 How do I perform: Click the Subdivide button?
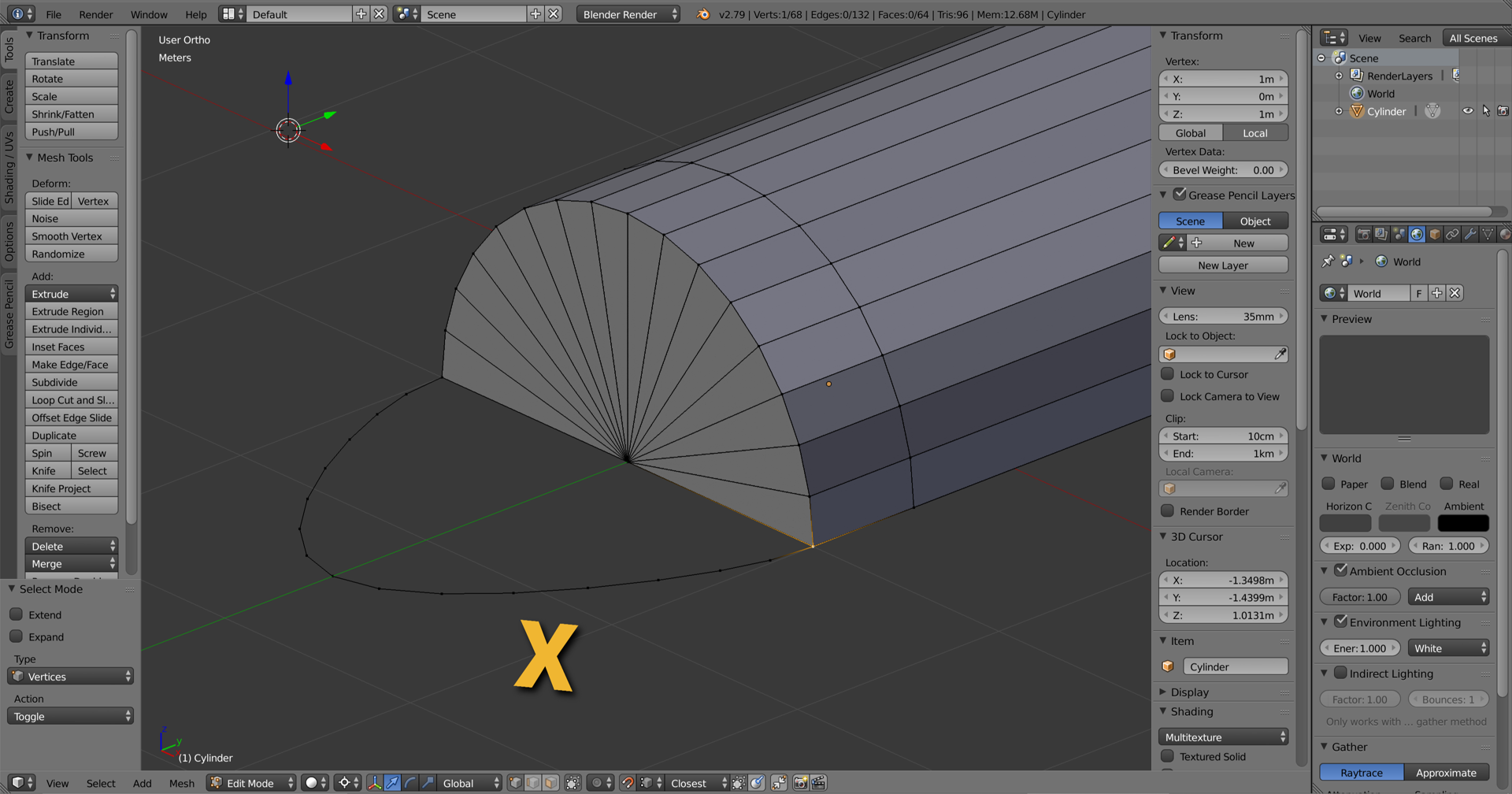click(x=71, y=383)
